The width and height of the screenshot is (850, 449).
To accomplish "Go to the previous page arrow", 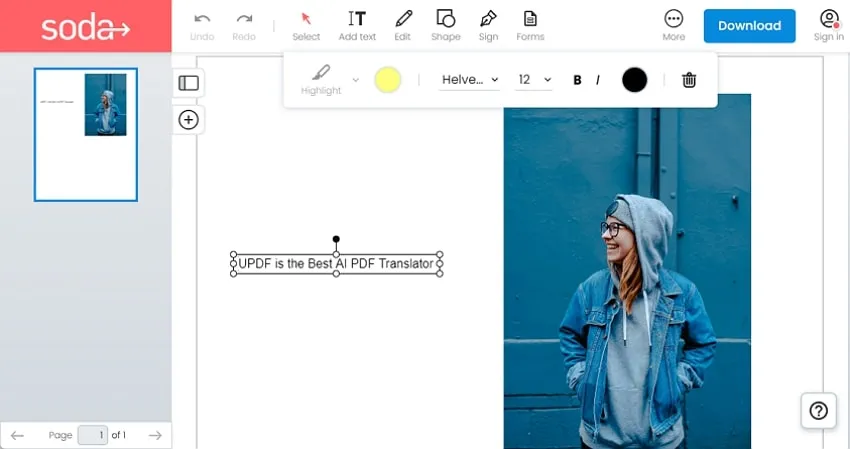I will click(x=17, y=435).
